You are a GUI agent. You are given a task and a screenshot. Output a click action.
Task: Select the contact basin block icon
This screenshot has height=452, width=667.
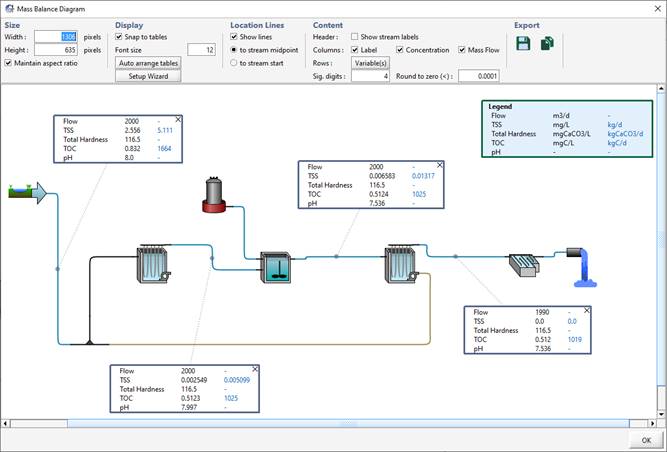tap(524, 265)
